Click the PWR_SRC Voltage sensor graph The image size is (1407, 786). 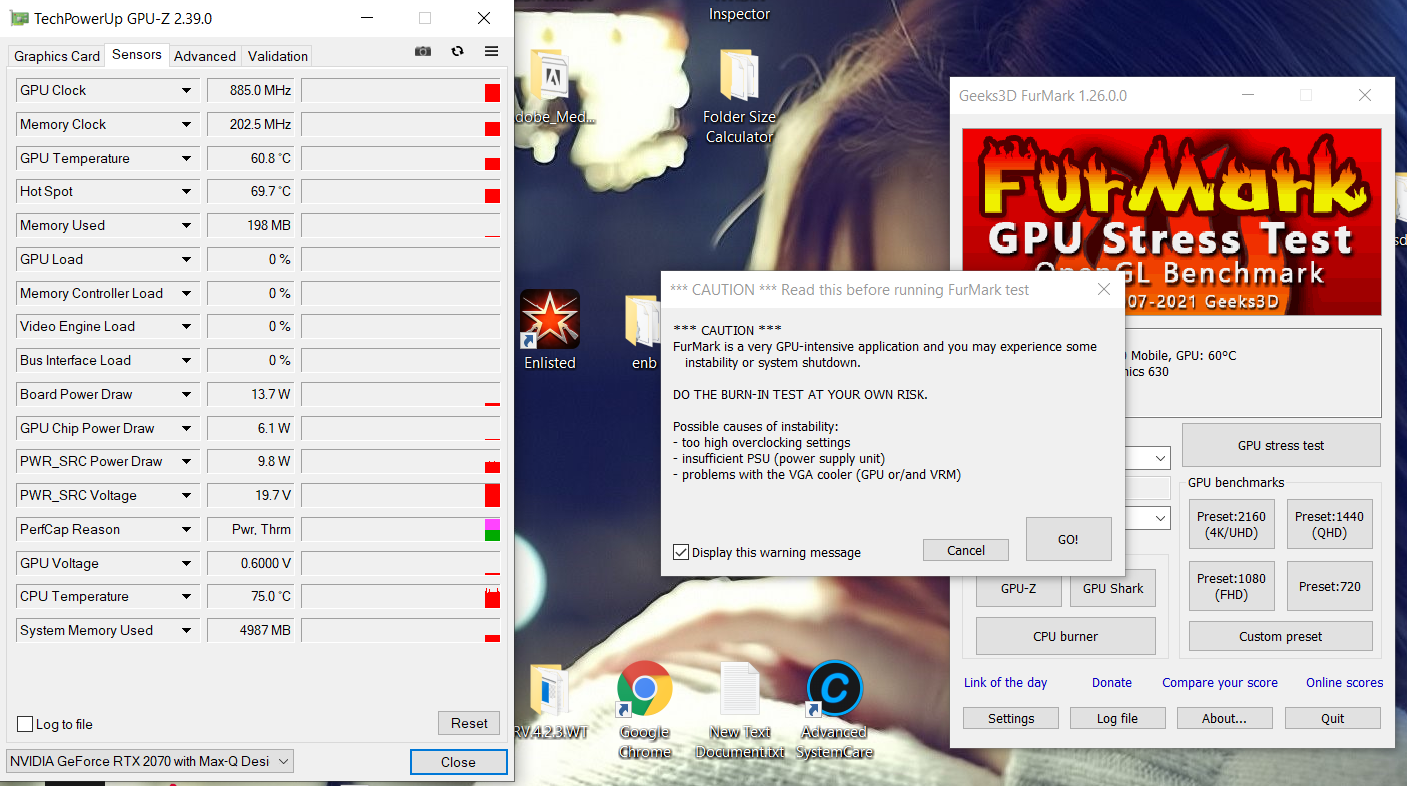coord(401,496)
